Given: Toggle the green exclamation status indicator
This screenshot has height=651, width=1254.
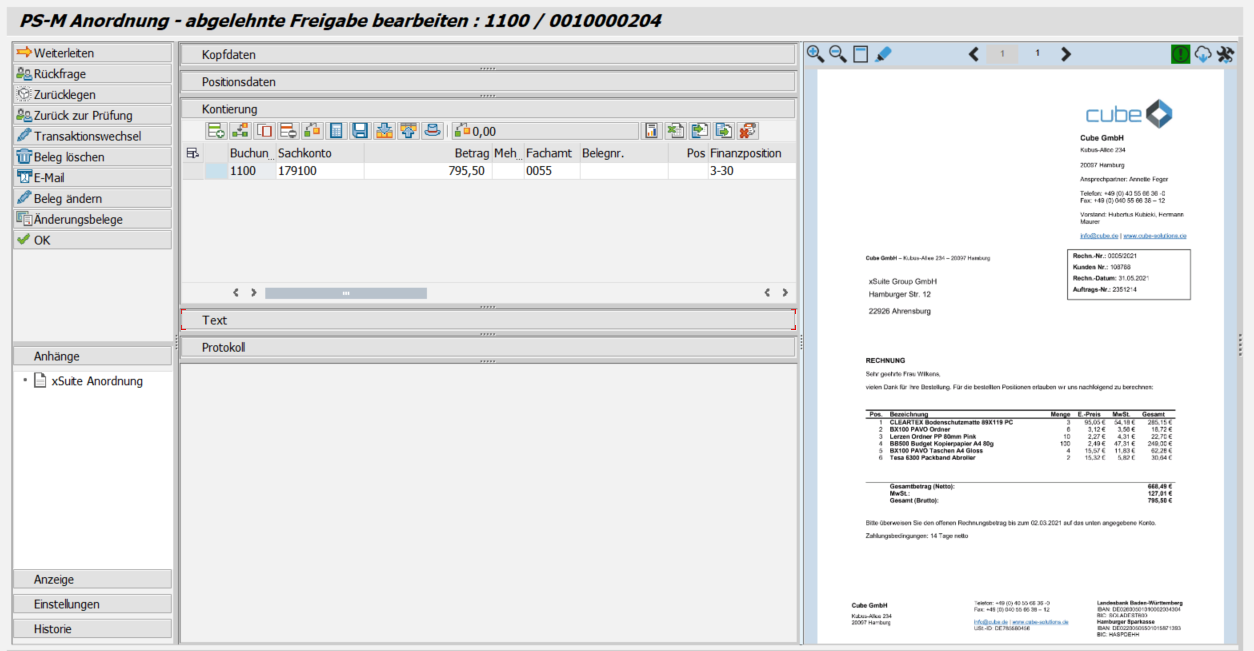Looking at the screenshot, I should pos(1180,52).
